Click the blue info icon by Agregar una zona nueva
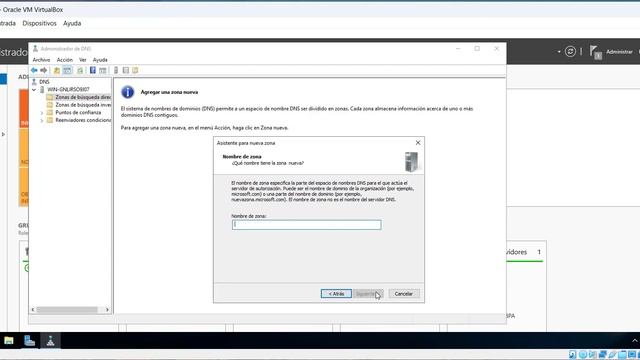This screenshot has width=640, height=360. pyautogui.click(x=128, y=92)
